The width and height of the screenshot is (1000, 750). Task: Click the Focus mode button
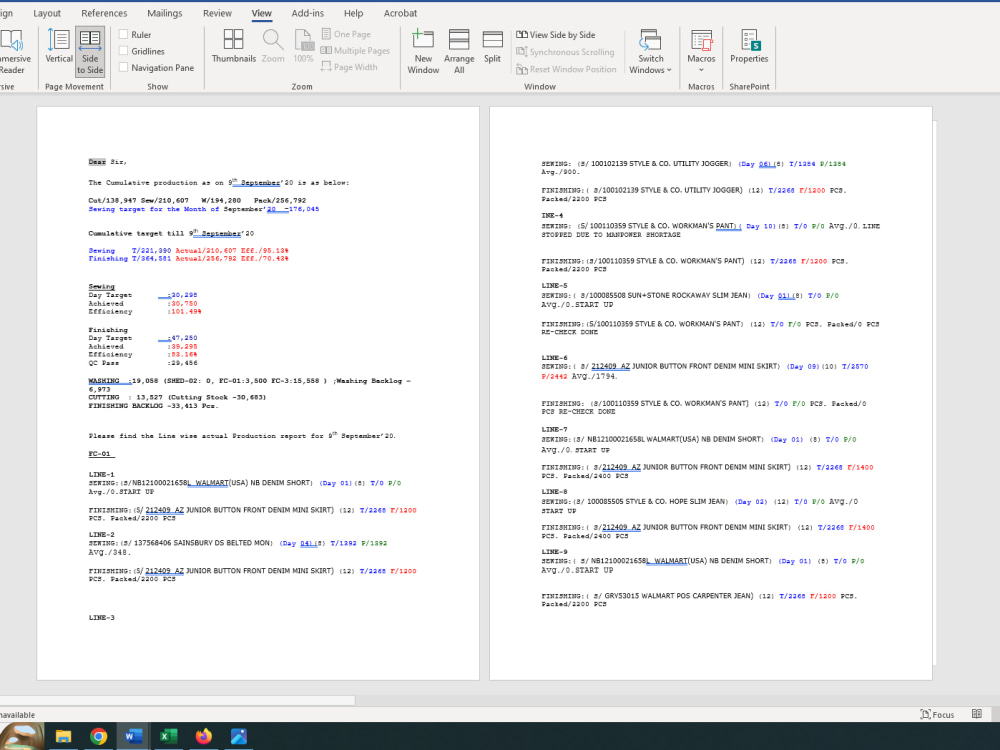[x=937, y=714]
